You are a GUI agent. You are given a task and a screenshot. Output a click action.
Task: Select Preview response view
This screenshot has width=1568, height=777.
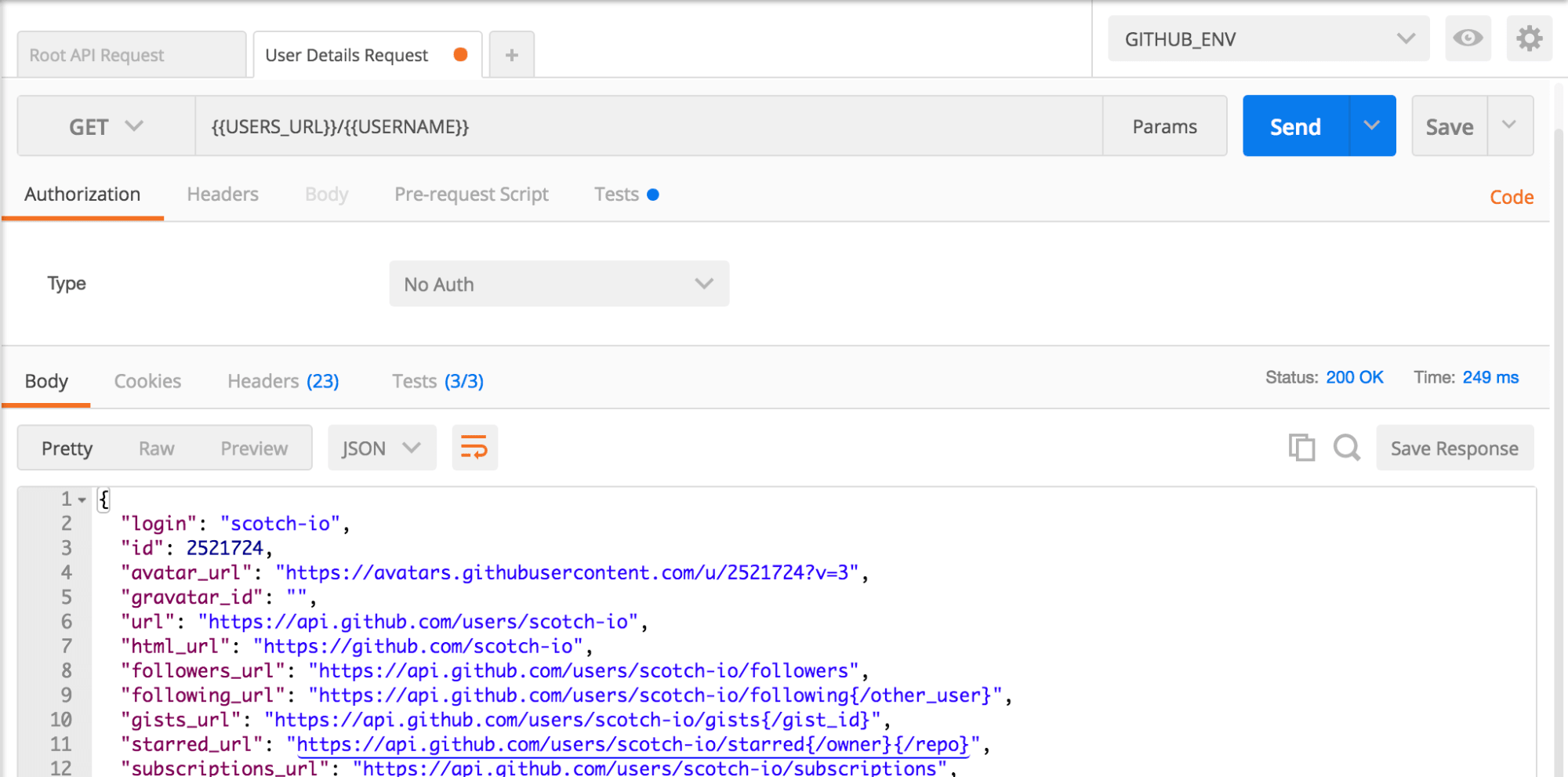pyautogui.click(x=254, y=448)
